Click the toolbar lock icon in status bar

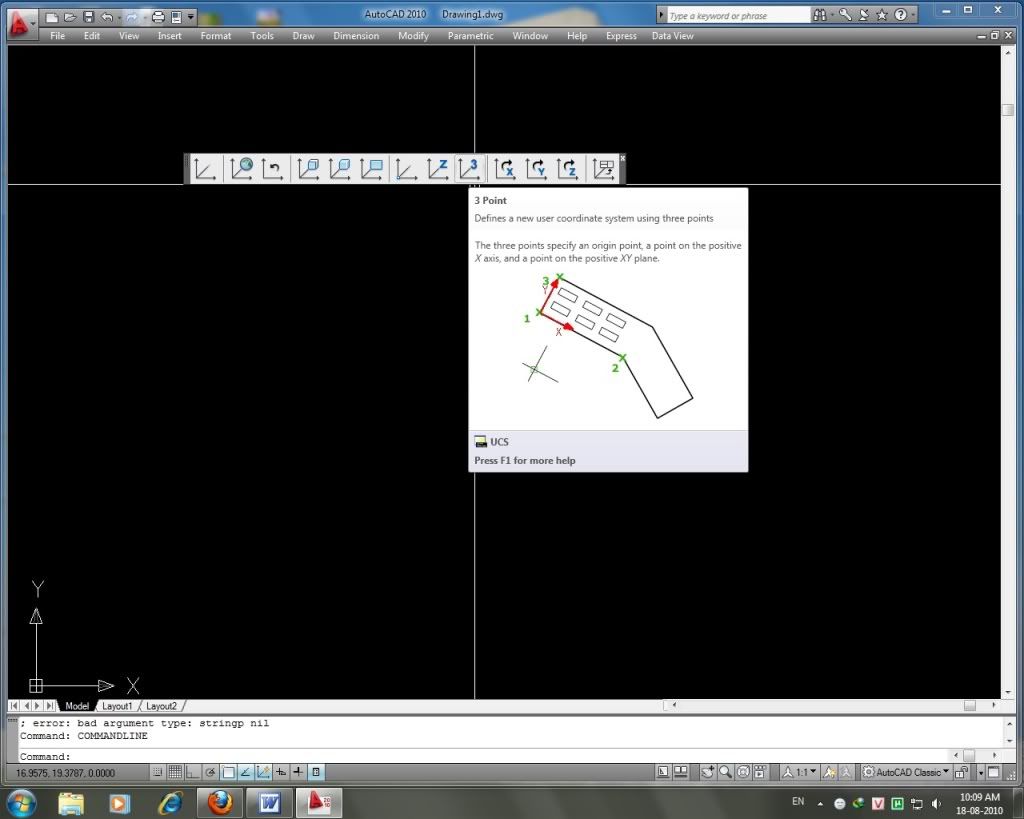961,772
